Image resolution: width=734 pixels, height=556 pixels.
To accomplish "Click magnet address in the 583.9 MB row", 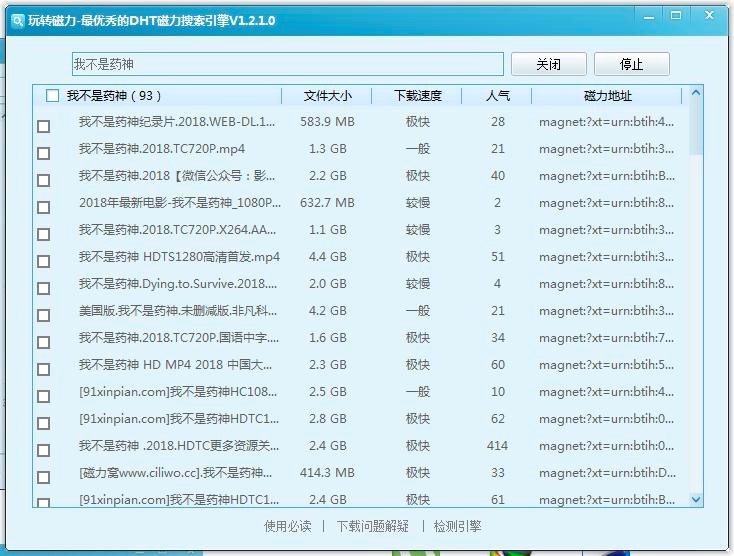I will coord(607,122).
